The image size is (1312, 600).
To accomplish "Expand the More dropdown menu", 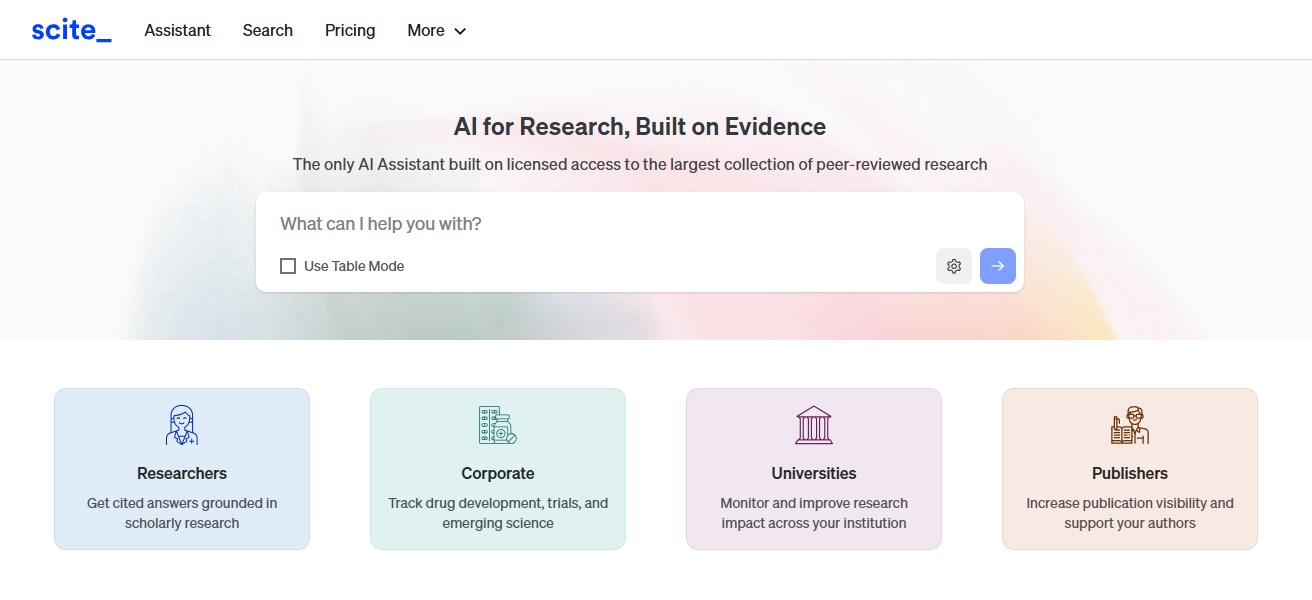I will tap(426, 30).
